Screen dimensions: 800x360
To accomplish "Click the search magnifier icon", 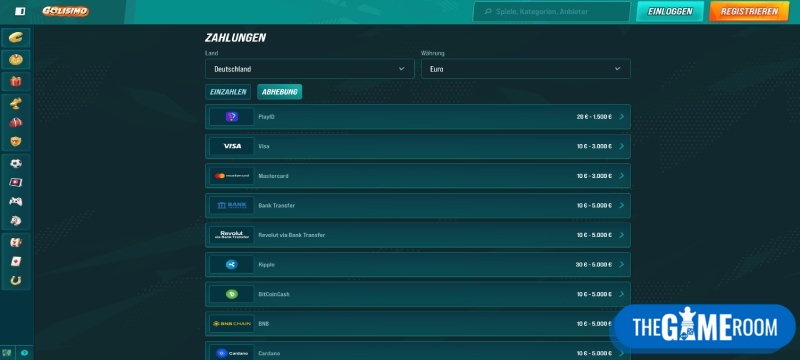I will [x=488, y=11].
